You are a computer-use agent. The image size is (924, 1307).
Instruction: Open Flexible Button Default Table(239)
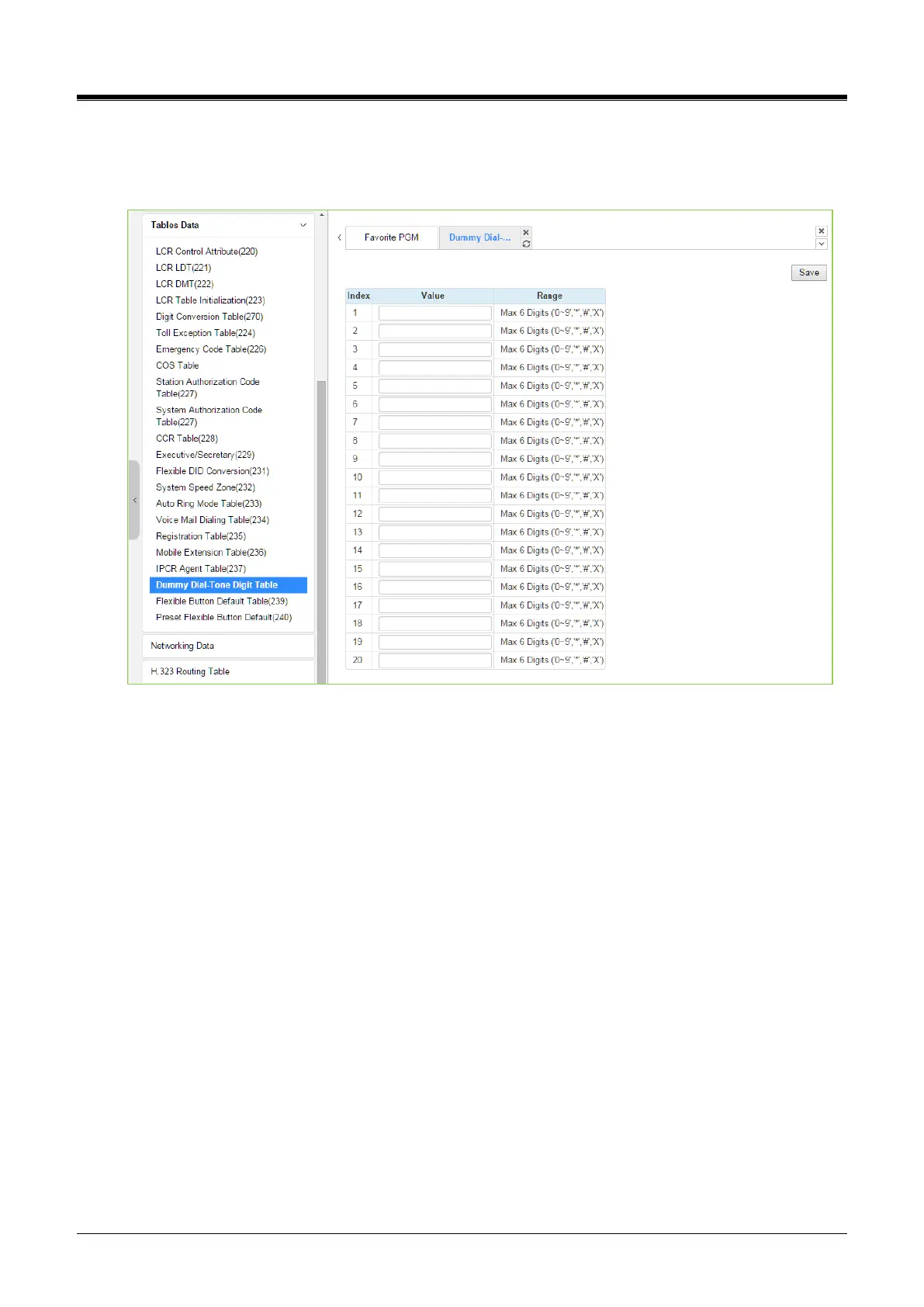coord(222,601)
